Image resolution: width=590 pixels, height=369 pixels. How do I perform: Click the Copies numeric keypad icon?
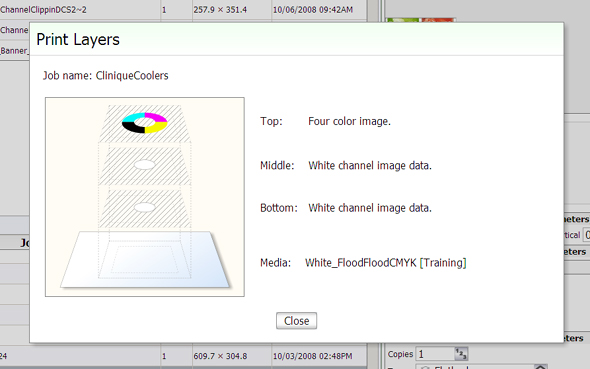click(x=461, y=354)
